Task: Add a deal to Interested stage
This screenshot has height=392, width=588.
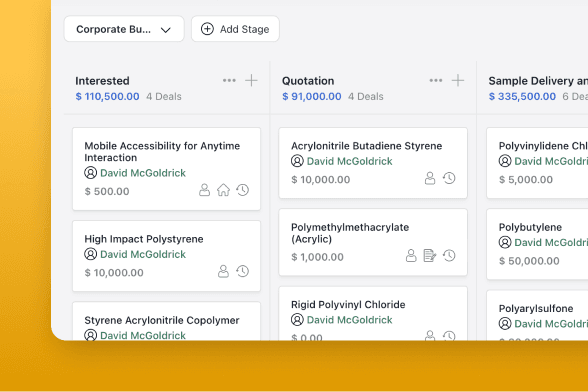Action: pos(251,80)
